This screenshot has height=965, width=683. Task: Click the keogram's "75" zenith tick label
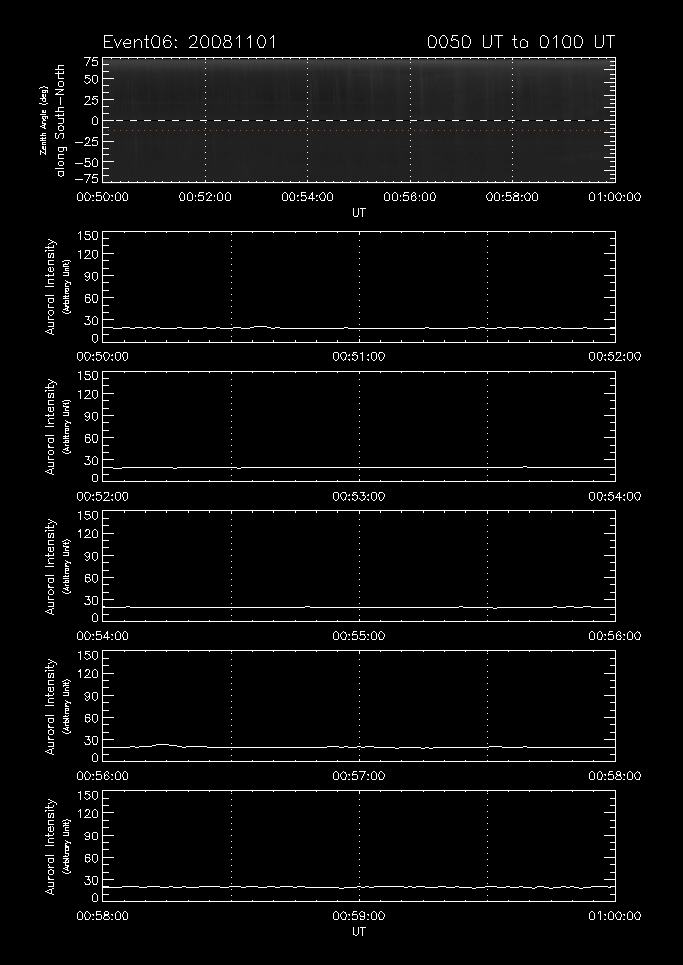[x=90, y=62]
